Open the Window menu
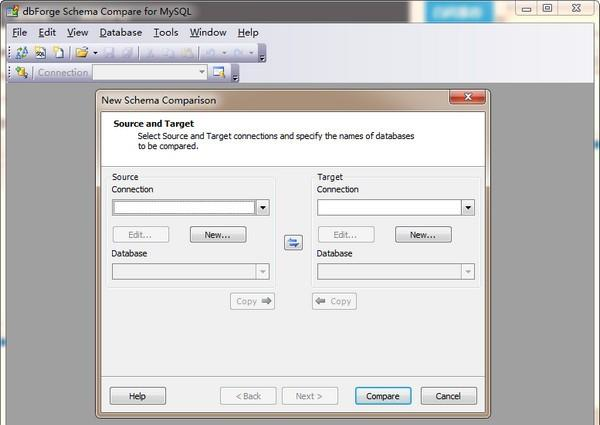Viewport: 600px width, 425px height. pos(208,33)
